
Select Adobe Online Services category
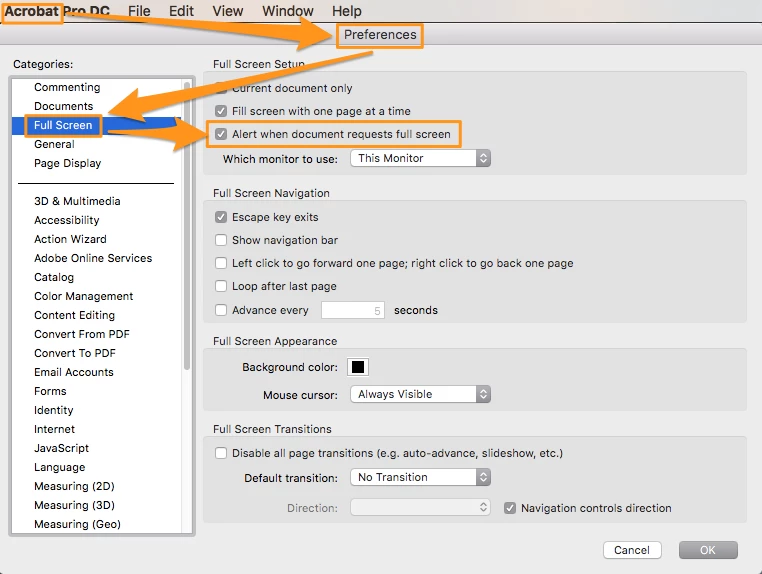pos(93,258)
